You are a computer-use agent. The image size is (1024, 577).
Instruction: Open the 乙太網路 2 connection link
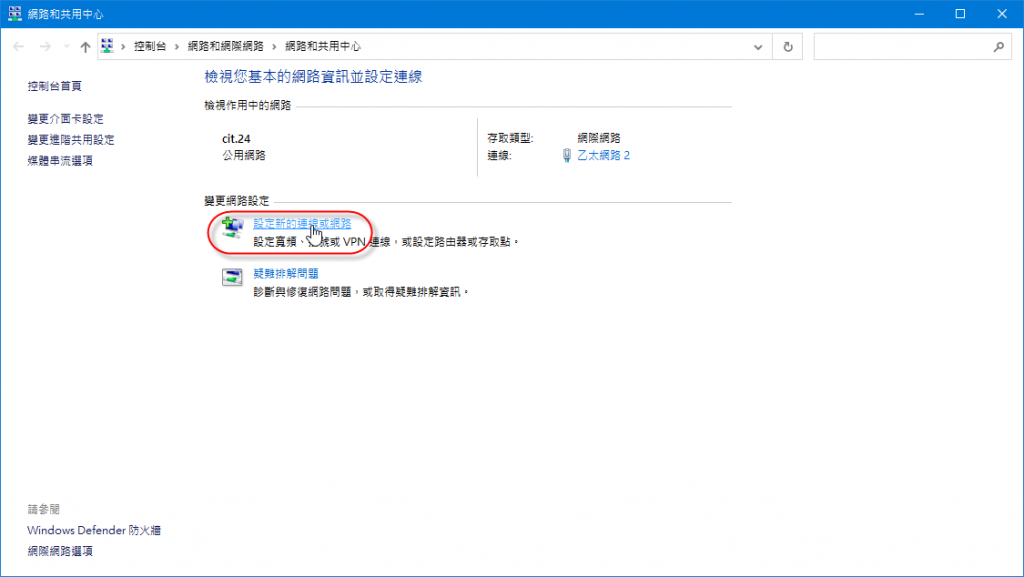coord(603,155)
